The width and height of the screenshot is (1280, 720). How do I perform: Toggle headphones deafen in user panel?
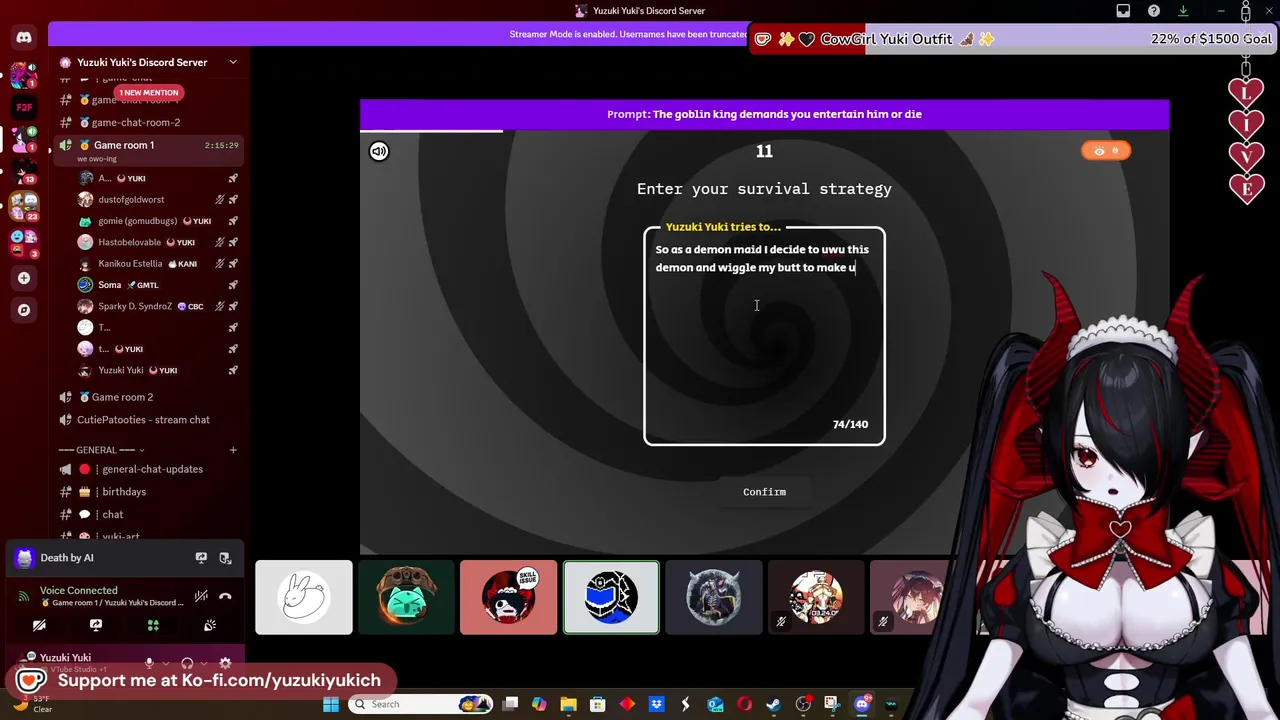pyautogui.click(x=187, y=663)
